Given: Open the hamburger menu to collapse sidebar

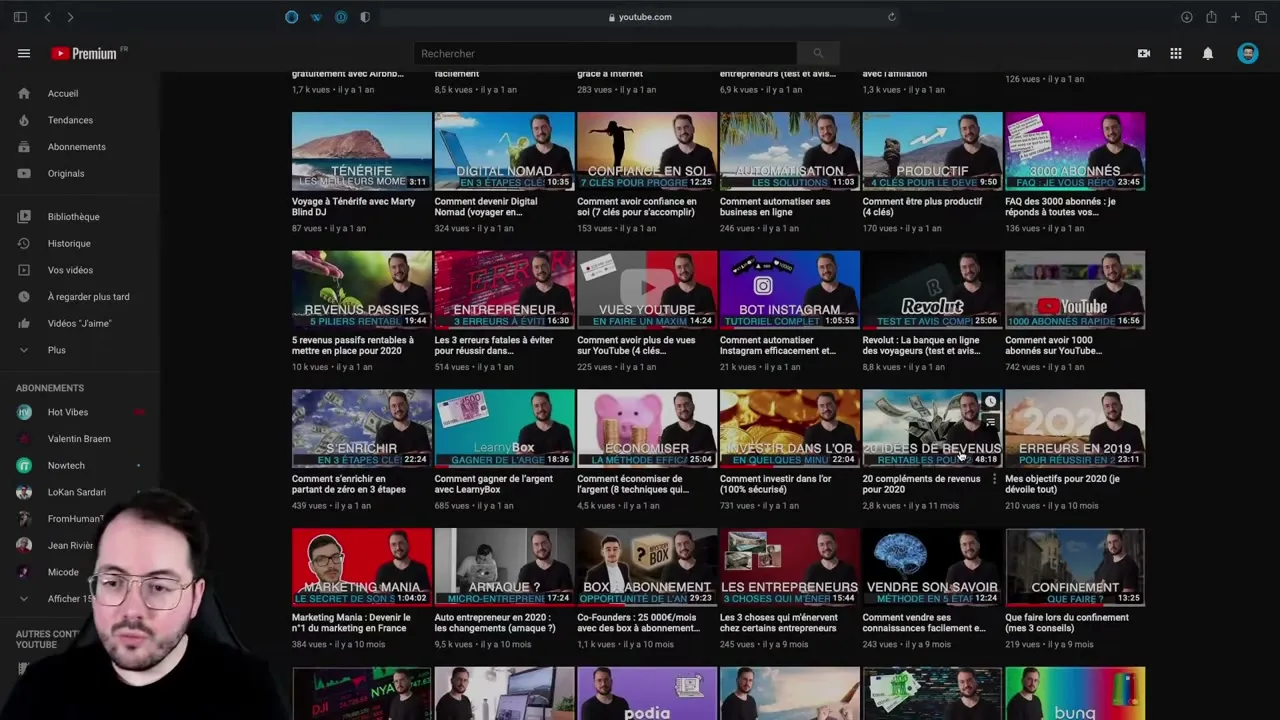Looking at the screenshot, I should pos(24,53).
